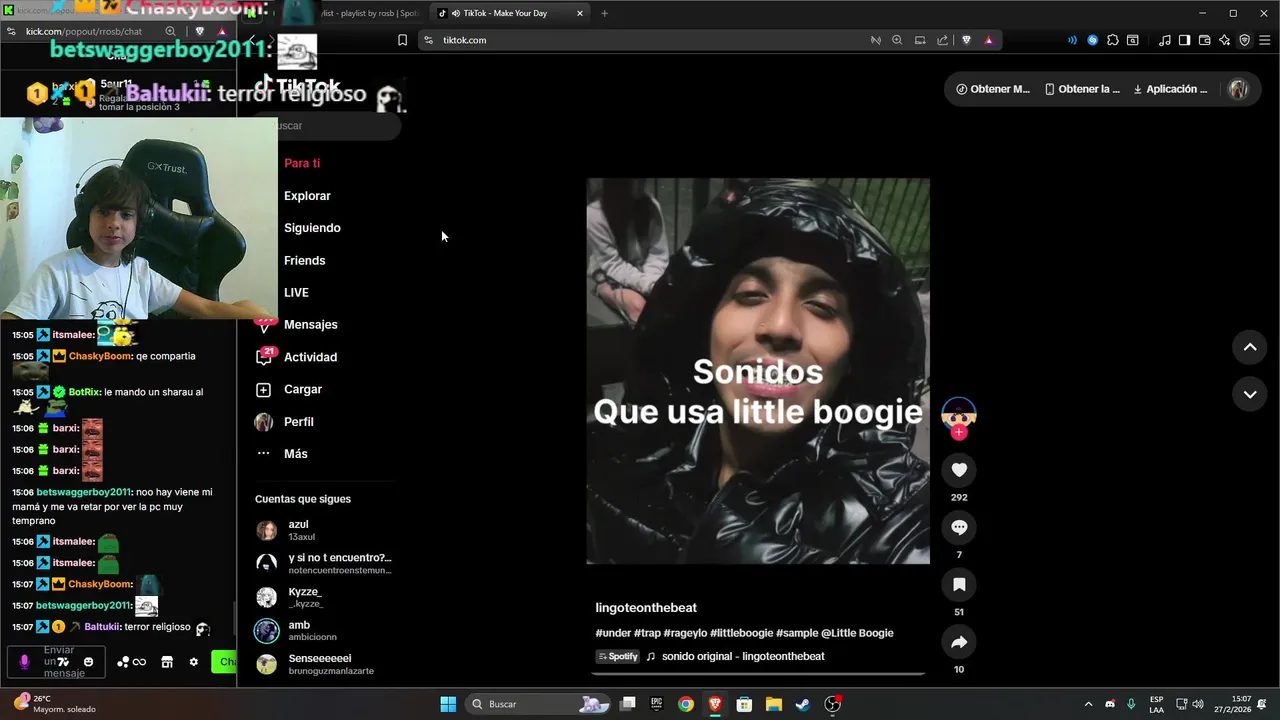Viewport: 1280px width, 720px height.
Task: Open Windows Start menu
Action: pos(448,704)
